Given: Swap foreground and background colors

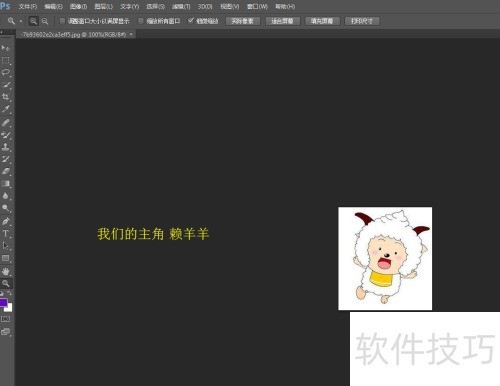Looking at the screenshot, I should pos(9,293).
